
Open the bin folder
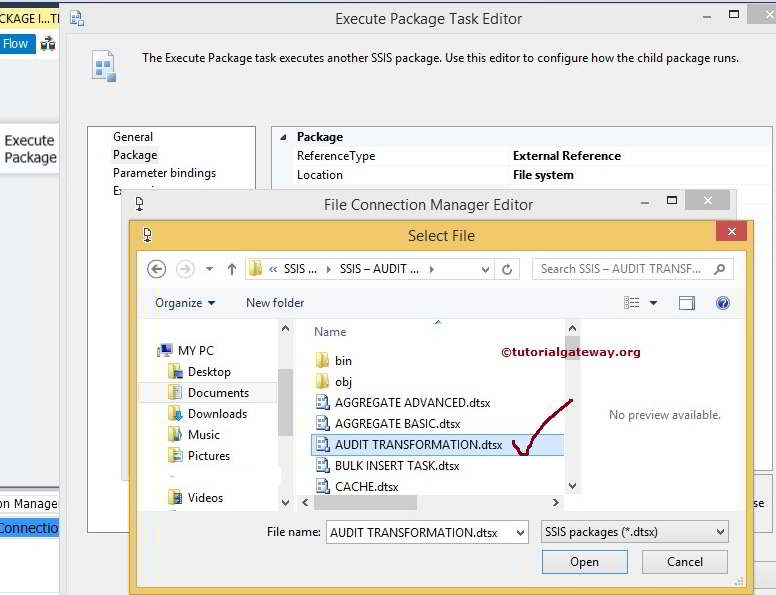[343, 360]
